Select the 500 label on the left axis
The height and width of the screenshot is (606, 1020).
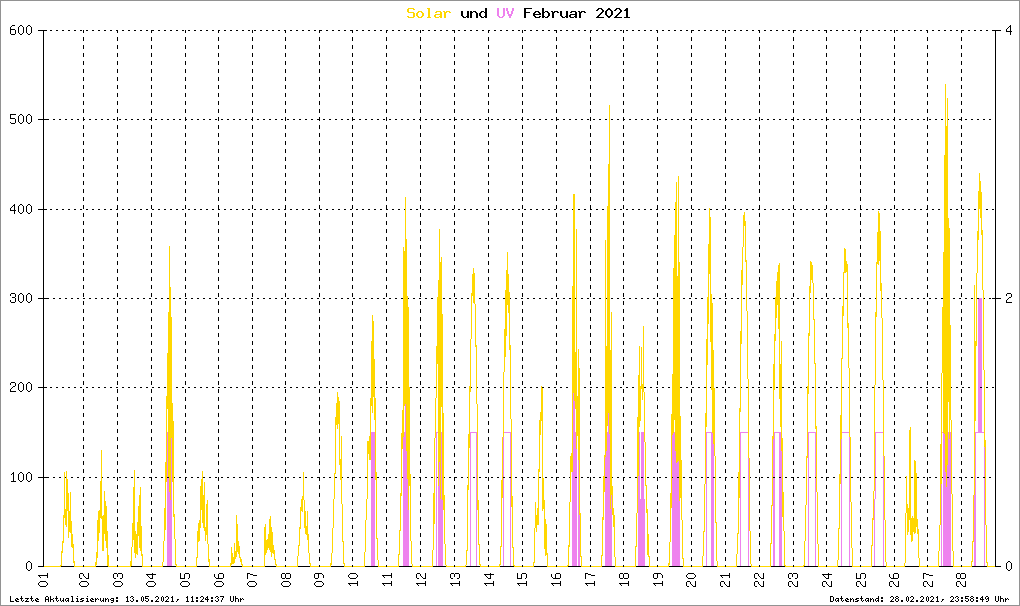[21, 120]
